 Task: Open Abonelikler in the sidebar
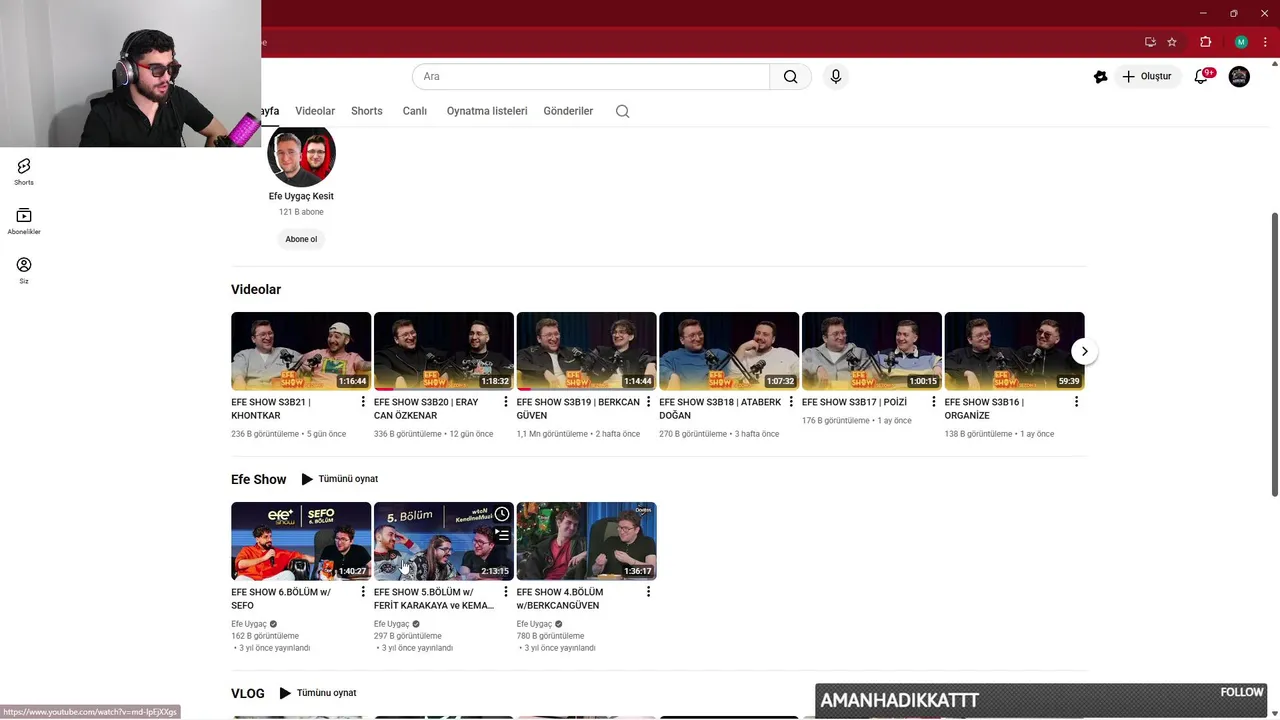point(24,222)
